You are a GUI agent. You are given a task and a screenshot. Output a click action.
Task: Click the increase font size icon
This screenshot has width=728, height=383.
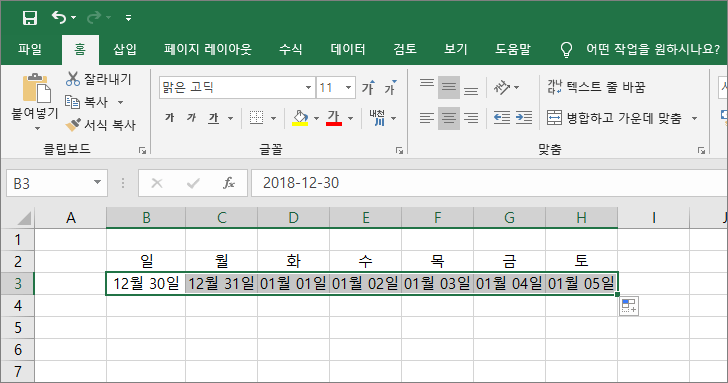pyautogui.click(x=368, y=87)
